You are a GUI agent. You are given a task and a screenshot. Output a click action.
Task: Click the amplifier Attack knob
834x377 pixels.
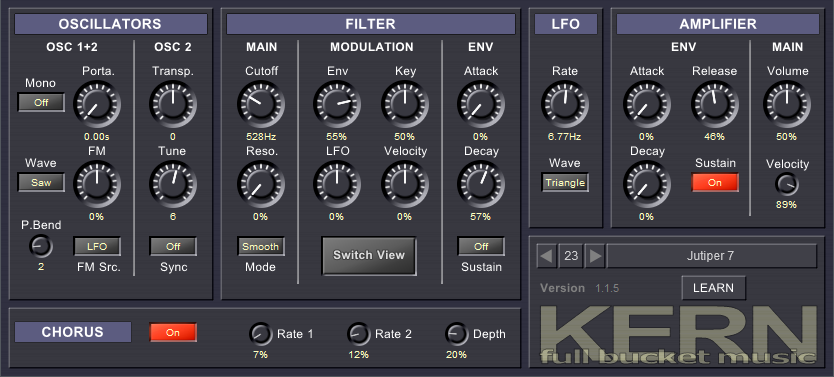(x=647, y=104)
